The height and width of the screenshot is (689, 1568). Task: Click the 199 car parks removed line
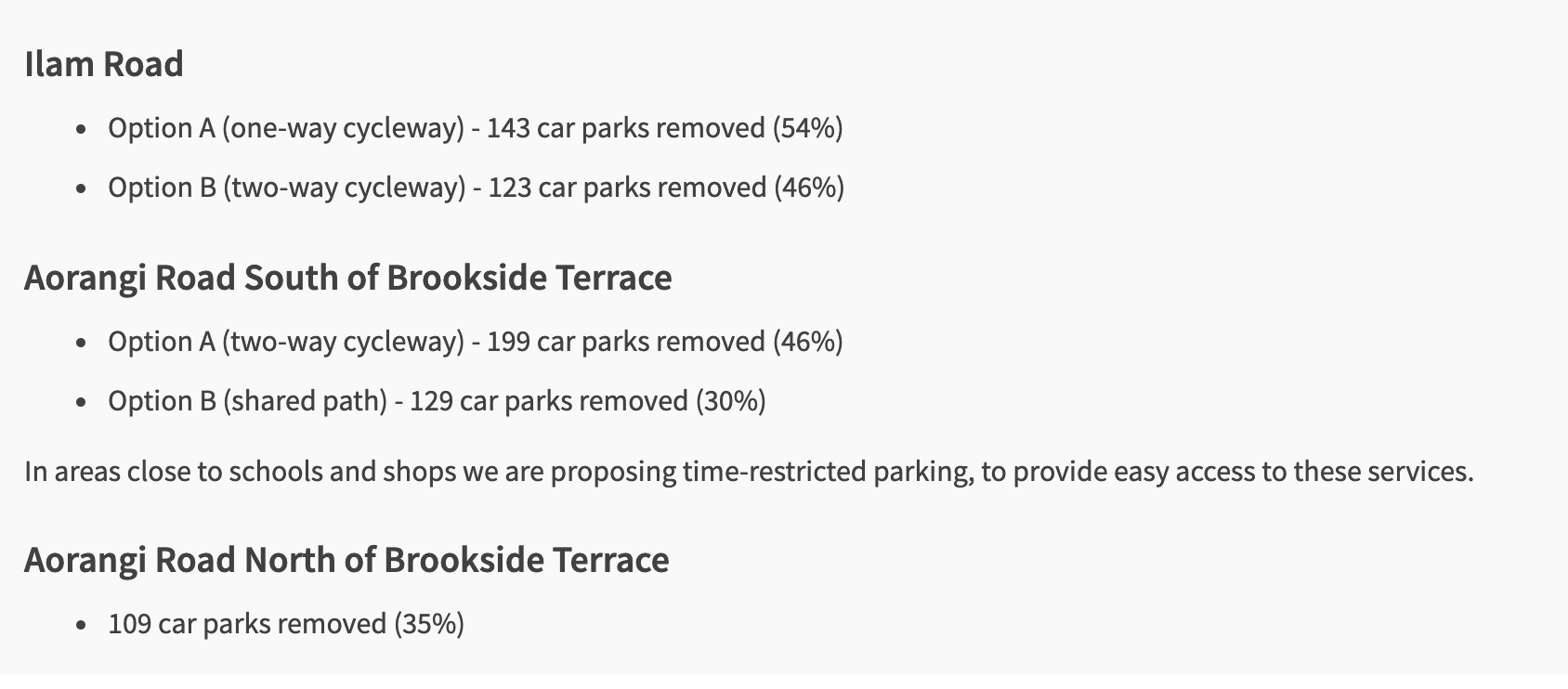(x=476, y=342)
